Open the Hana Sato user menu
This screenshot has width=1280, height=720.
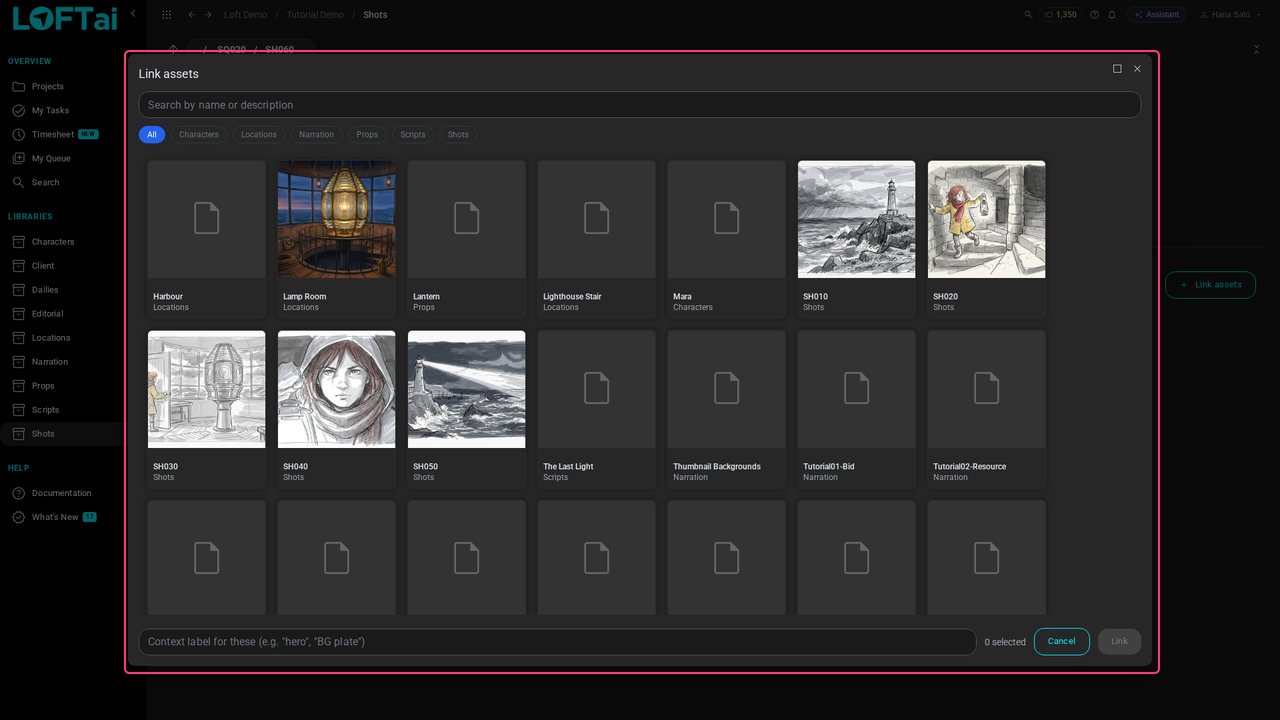click(x=1230, y=15)
